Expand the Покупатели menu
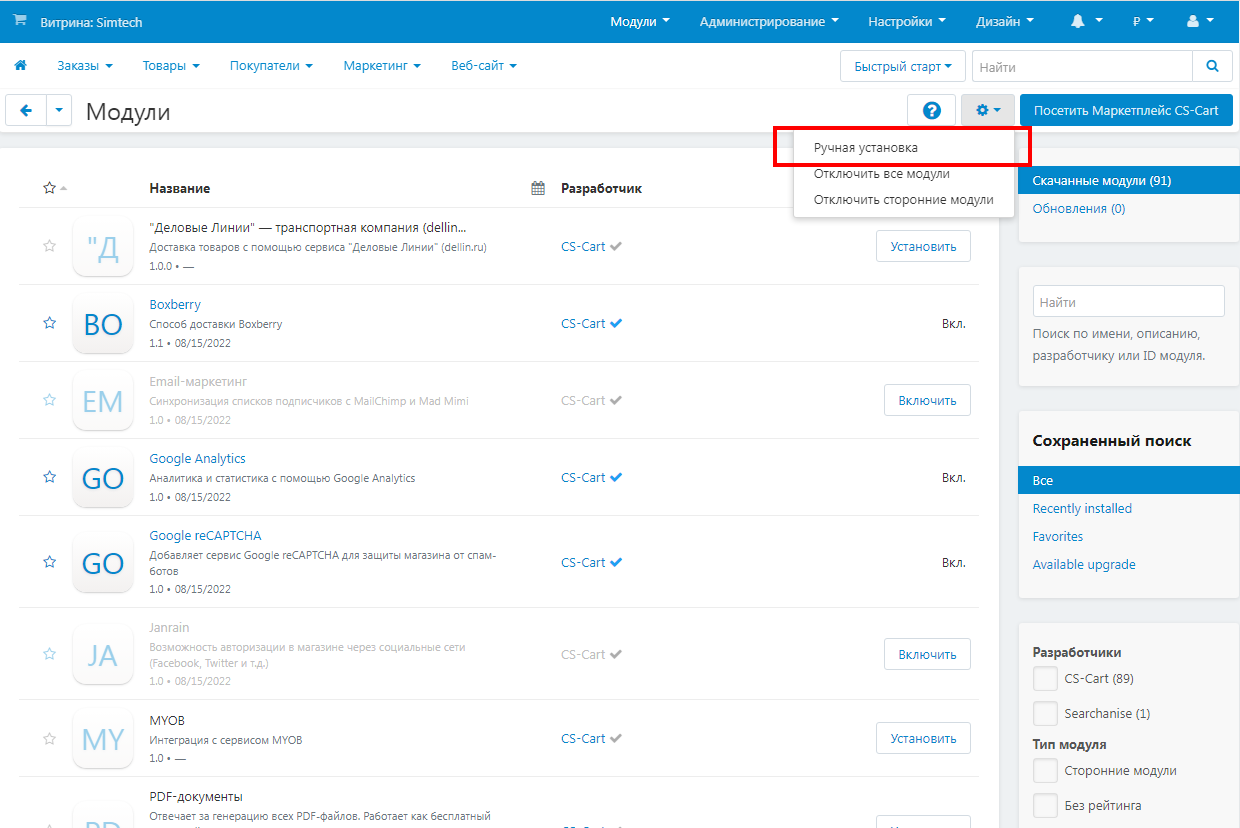 click(271, 66)
